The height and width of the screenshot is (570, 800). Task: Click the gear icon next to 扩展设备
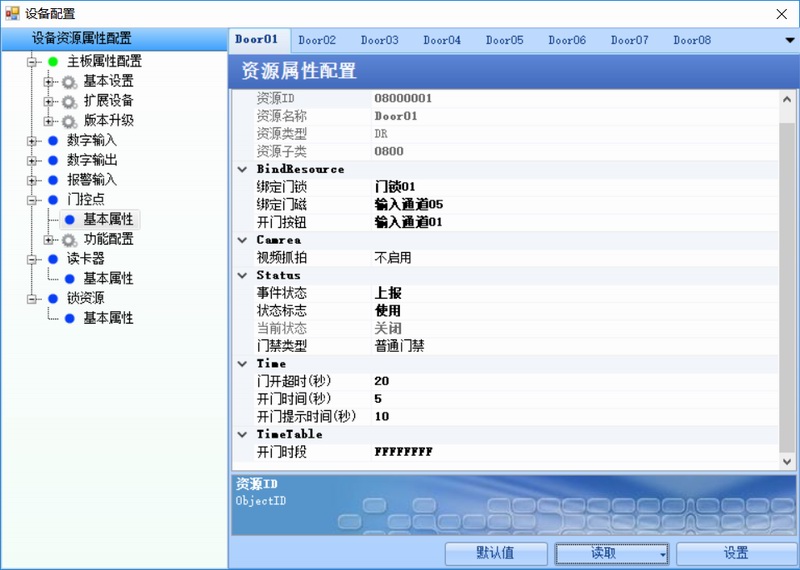69,101
